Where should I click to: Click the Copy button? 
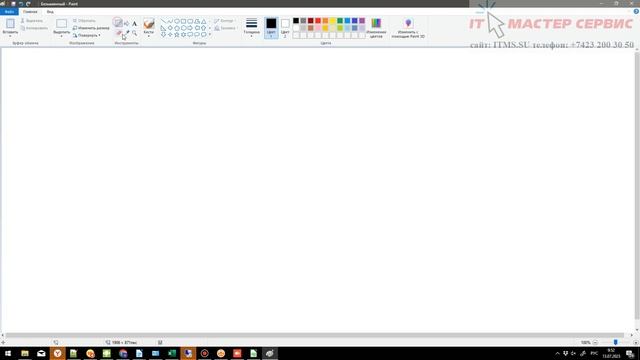coord(34,28)
